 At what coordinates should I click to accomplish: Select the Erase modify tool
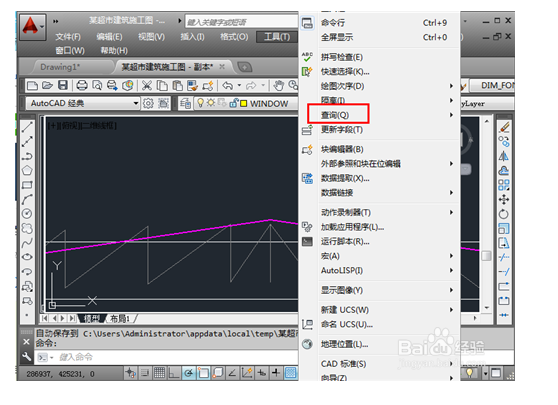pyautogui.click(x=504, y=127)
